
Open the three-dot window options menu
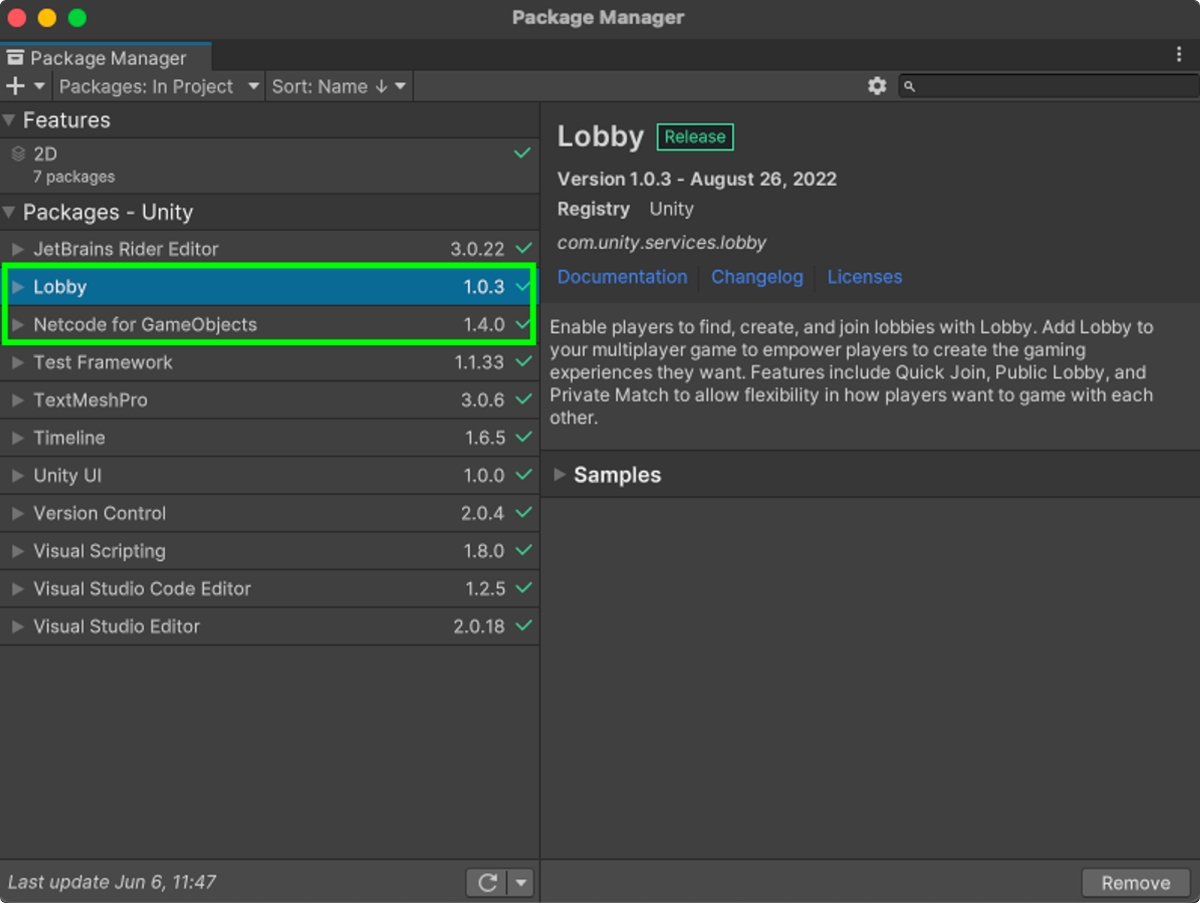[1179, 55]
